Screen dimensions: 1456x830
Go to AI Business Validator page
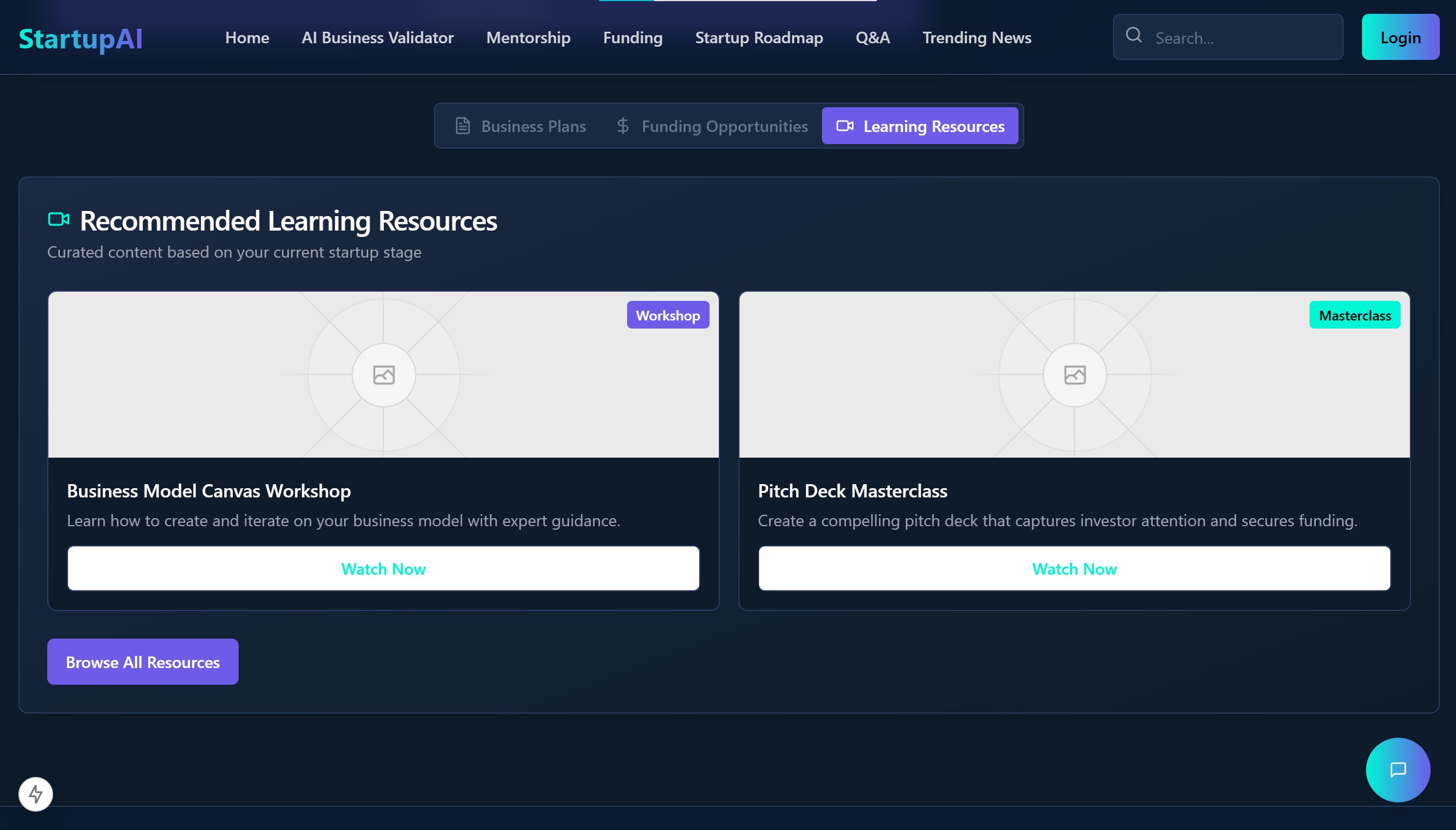378,38
